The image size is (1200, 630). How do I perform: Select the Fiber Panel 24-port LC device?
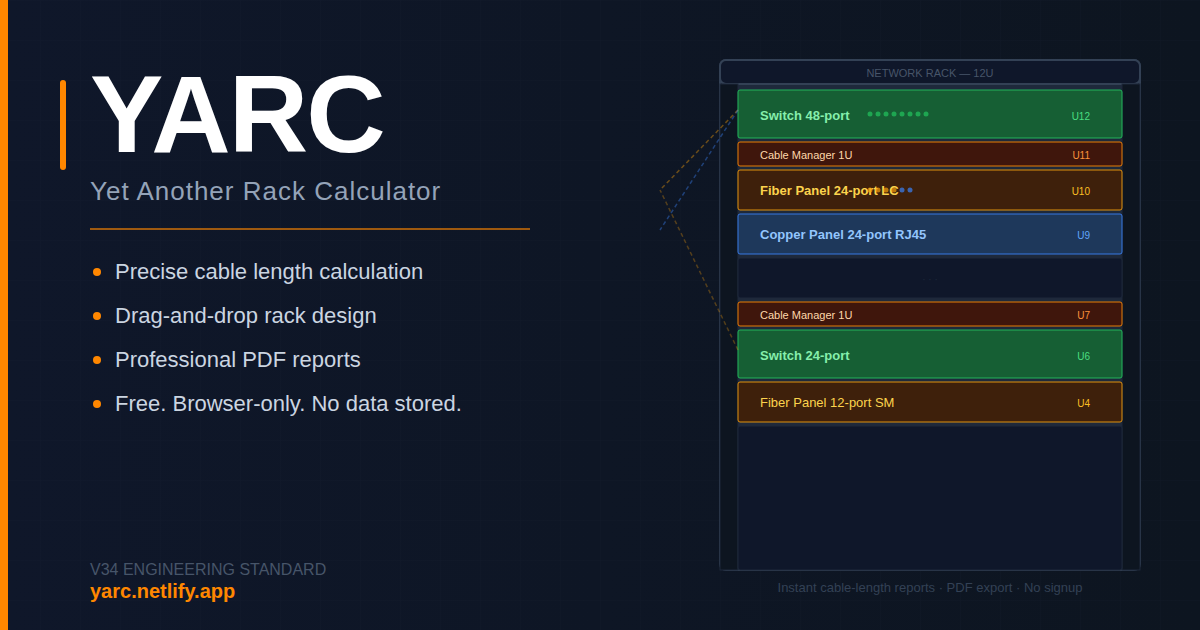click(x=930, y=190)
